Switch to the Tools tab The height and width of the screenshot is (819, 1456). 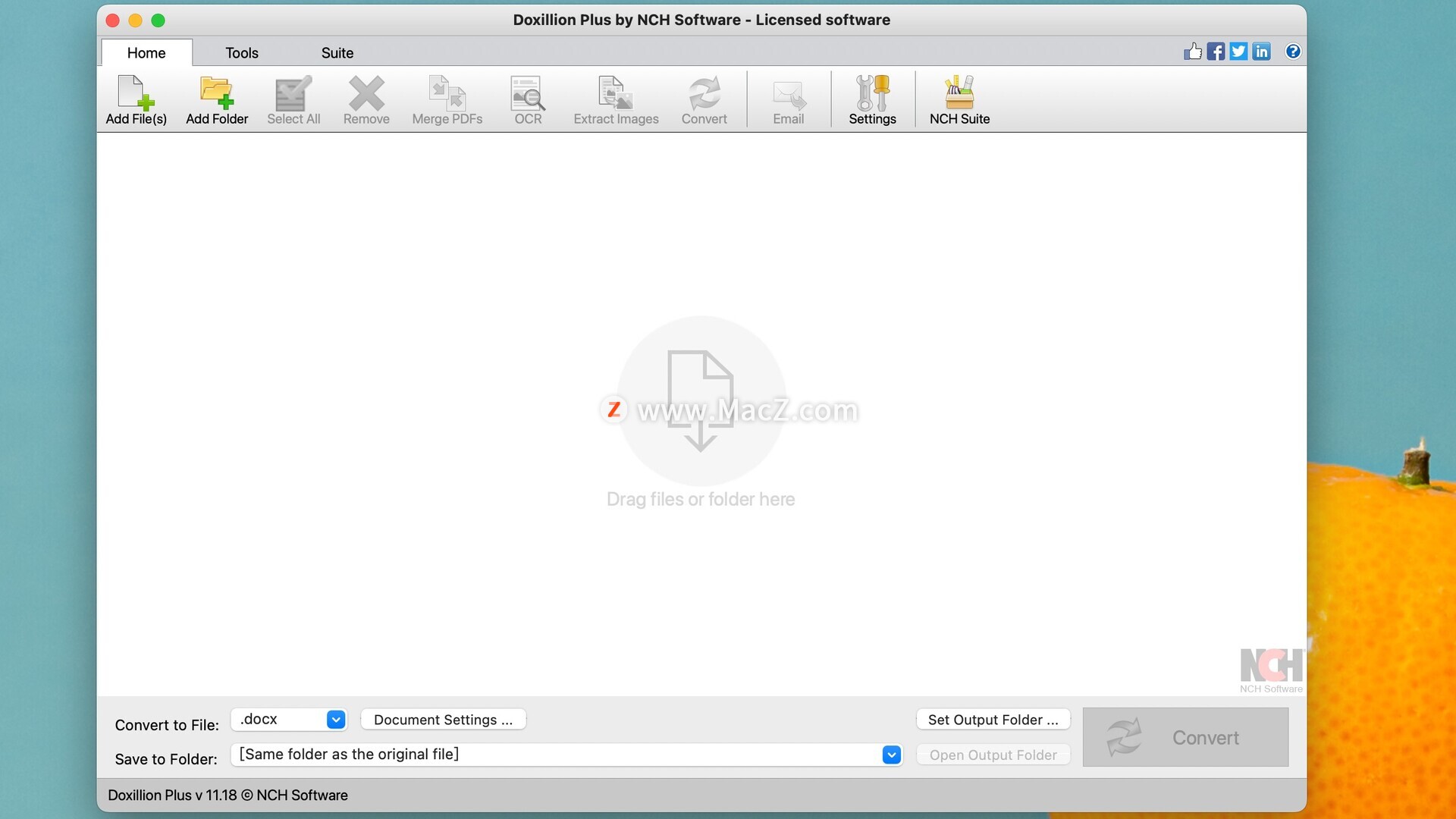click(242, 53)
